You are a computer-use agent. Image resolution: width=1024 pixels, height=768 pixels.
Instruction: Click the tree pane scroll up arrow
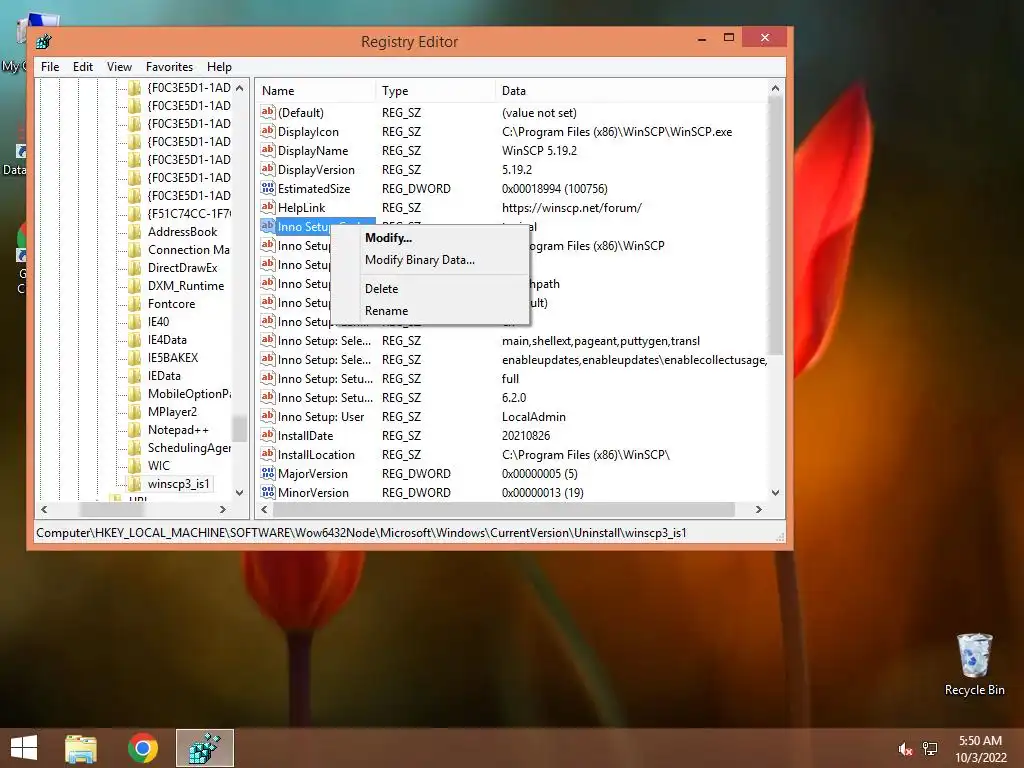pos(240,88)
